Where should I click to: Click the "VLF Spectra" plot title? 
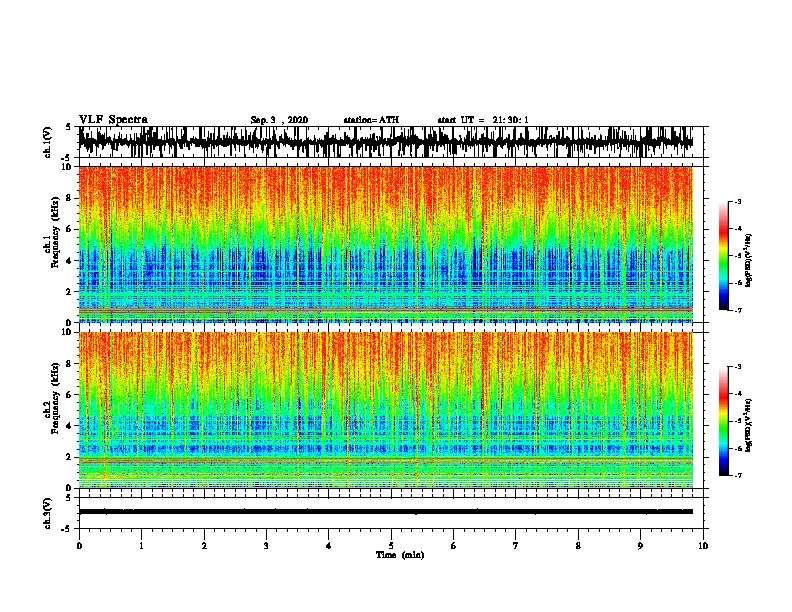(x=113, y=120)
